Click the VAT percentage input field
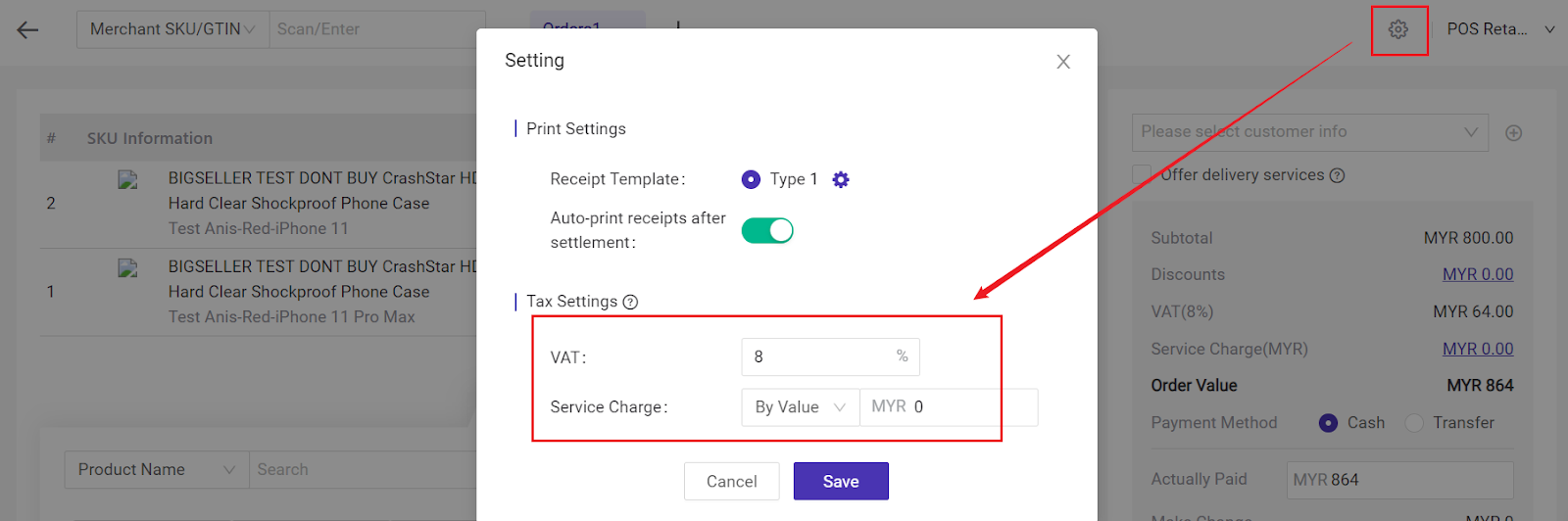 click(x=818, y=356)
